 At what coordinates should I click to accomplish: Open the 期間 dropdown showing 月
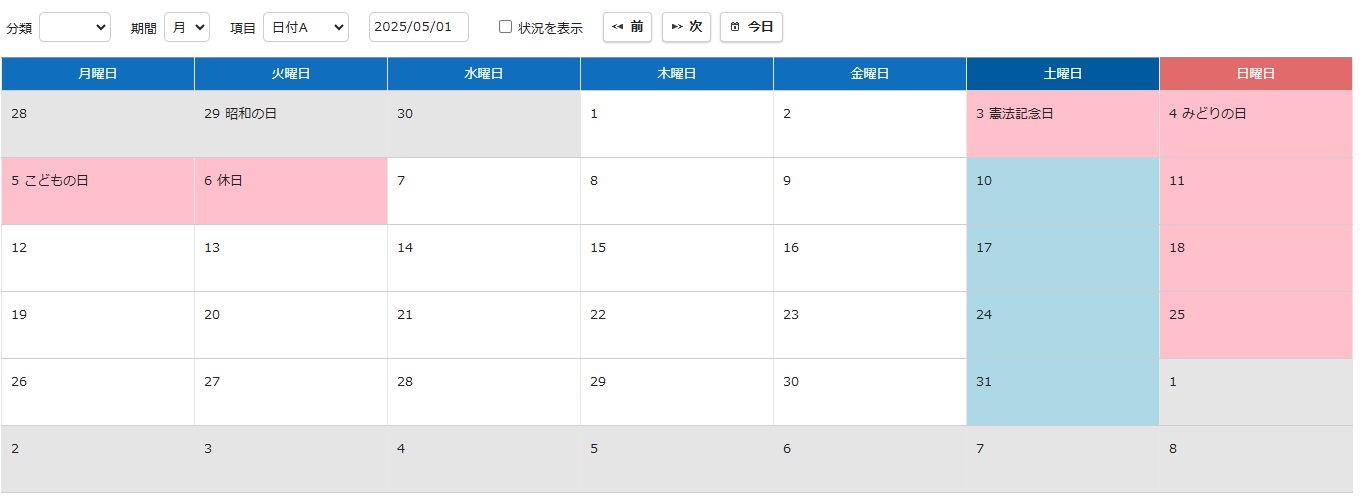pos(187,27)
